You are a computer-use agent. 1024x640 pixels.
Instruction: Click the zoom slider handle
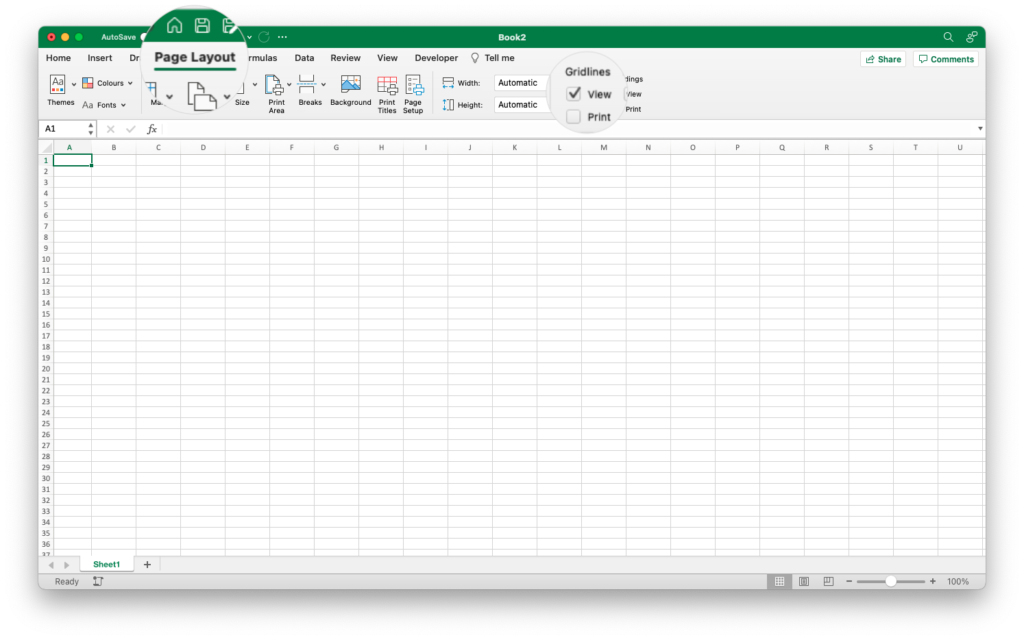coord(890,582)
